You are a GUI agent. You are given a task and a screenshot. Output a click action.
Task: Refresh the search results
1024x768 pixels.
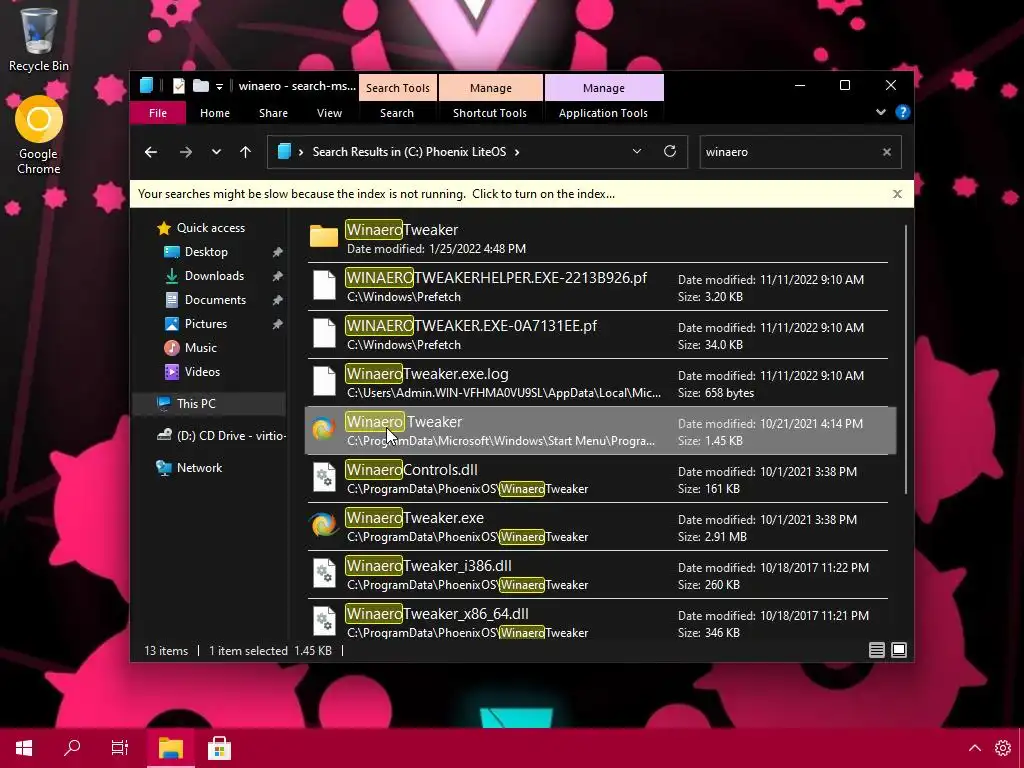(x=670, y=152)
